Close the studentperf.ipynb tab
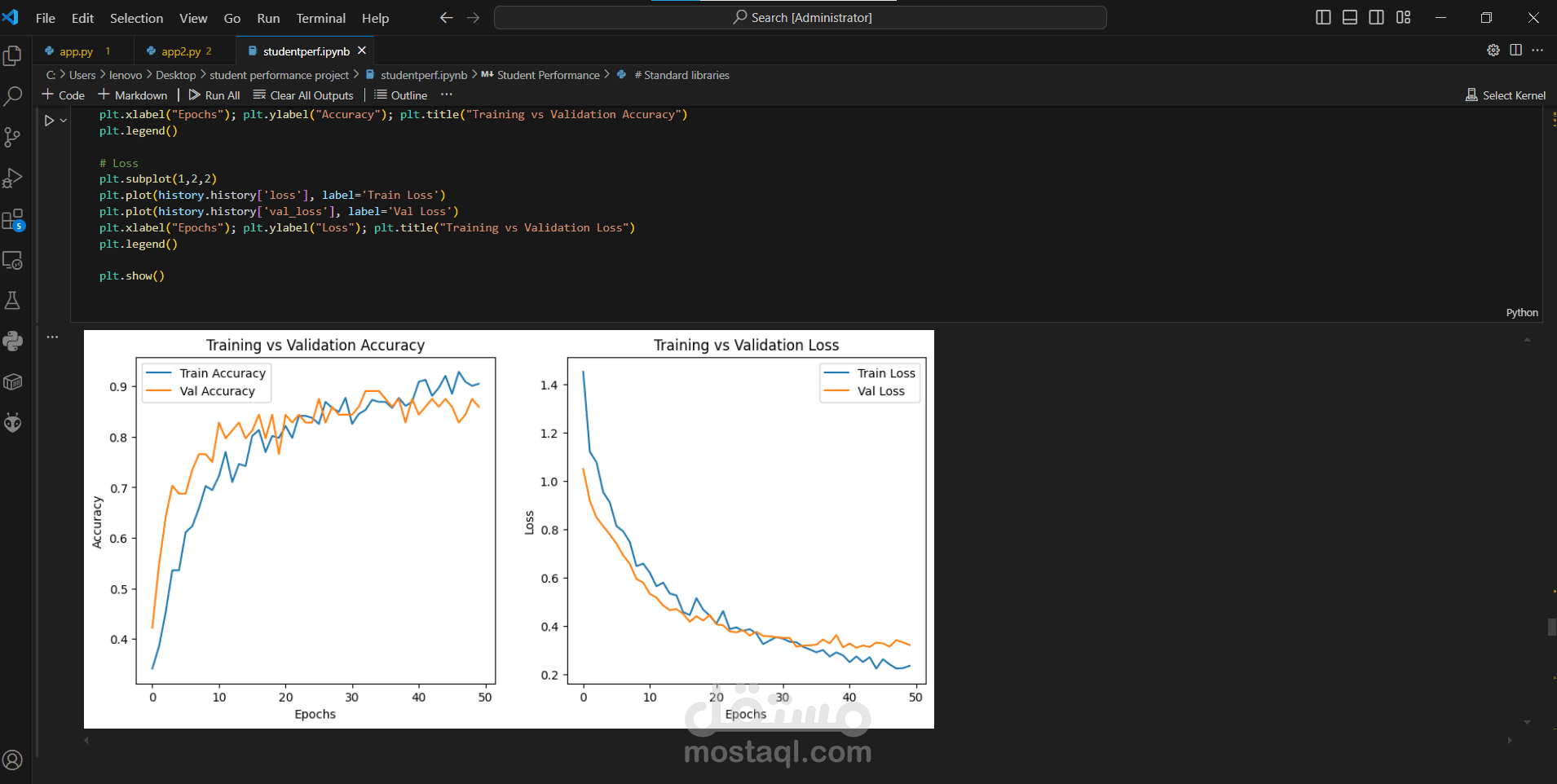 point(362,51)
